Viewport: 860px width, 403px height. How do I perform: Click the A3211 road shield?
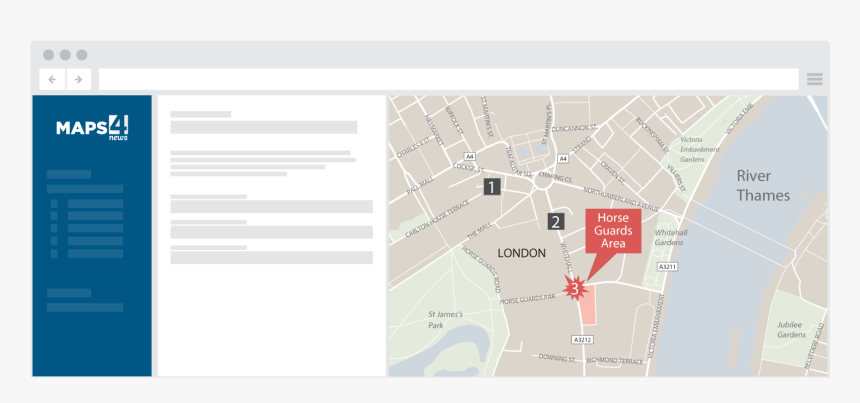coord(667,267)
